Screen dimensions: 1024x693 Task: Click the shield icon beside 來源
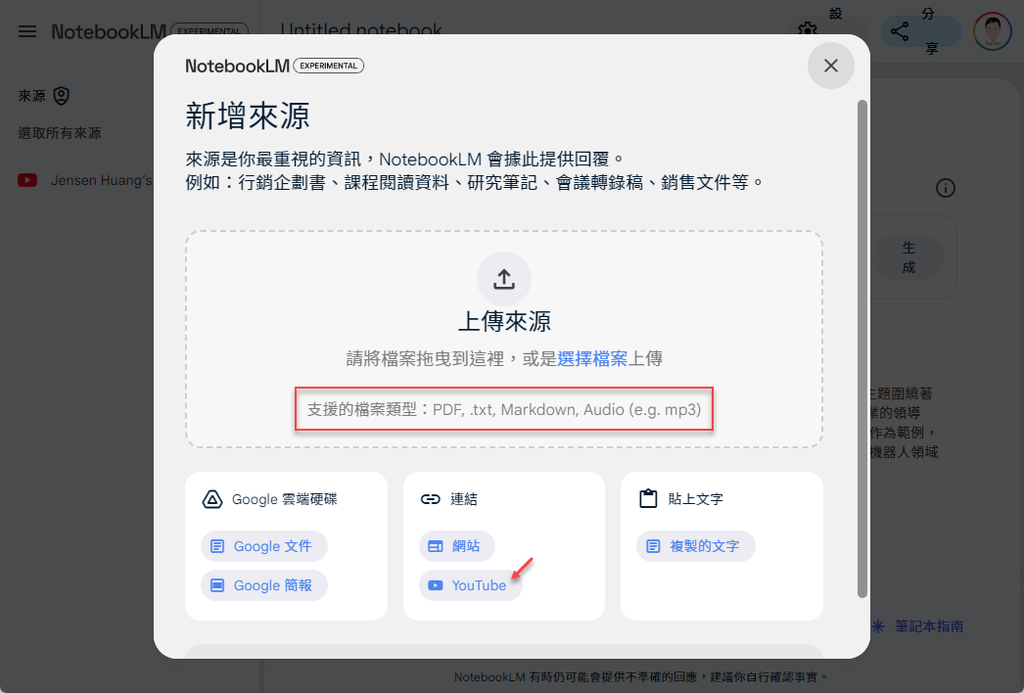pos(61,96)
